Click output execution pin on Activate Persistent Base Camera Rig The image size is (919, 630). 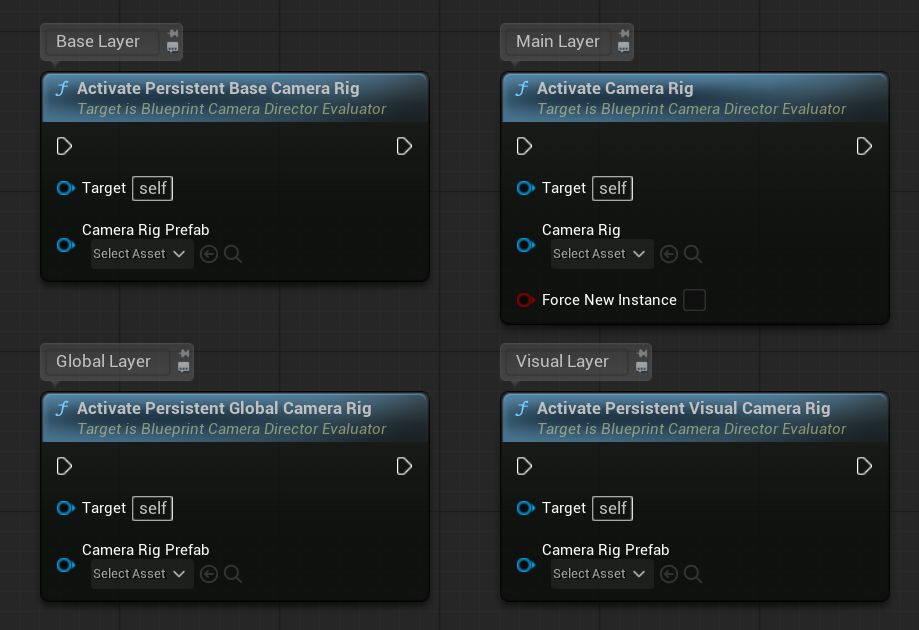click(404, 147)
